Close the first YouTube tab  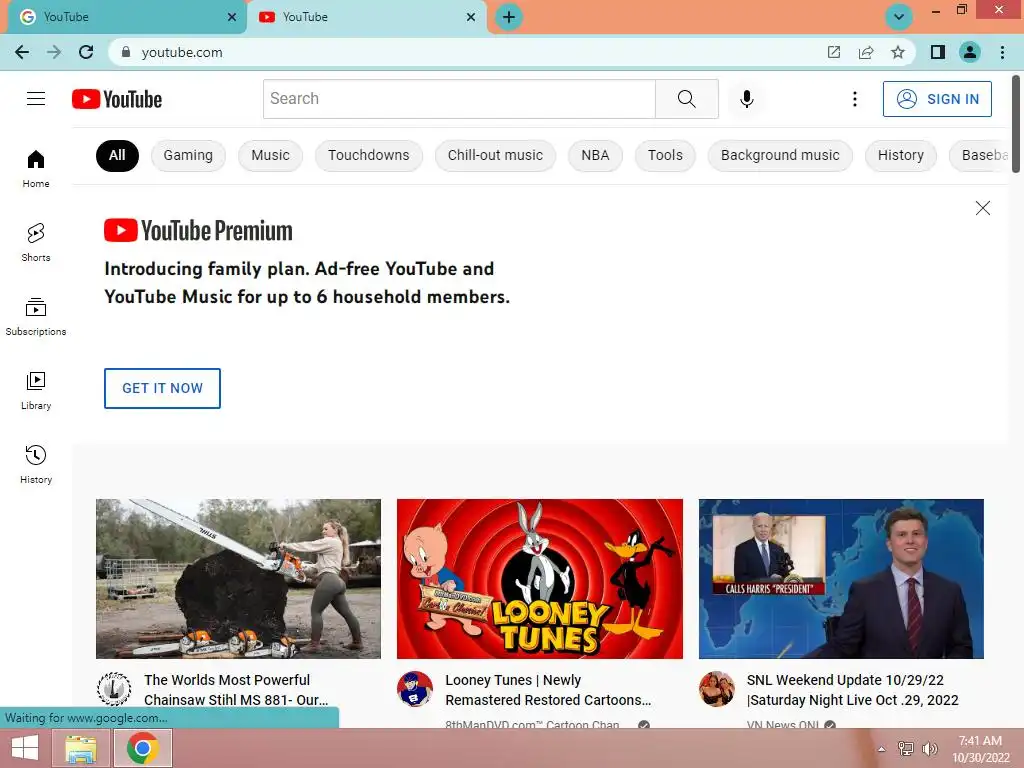click(x=232, y=17)
